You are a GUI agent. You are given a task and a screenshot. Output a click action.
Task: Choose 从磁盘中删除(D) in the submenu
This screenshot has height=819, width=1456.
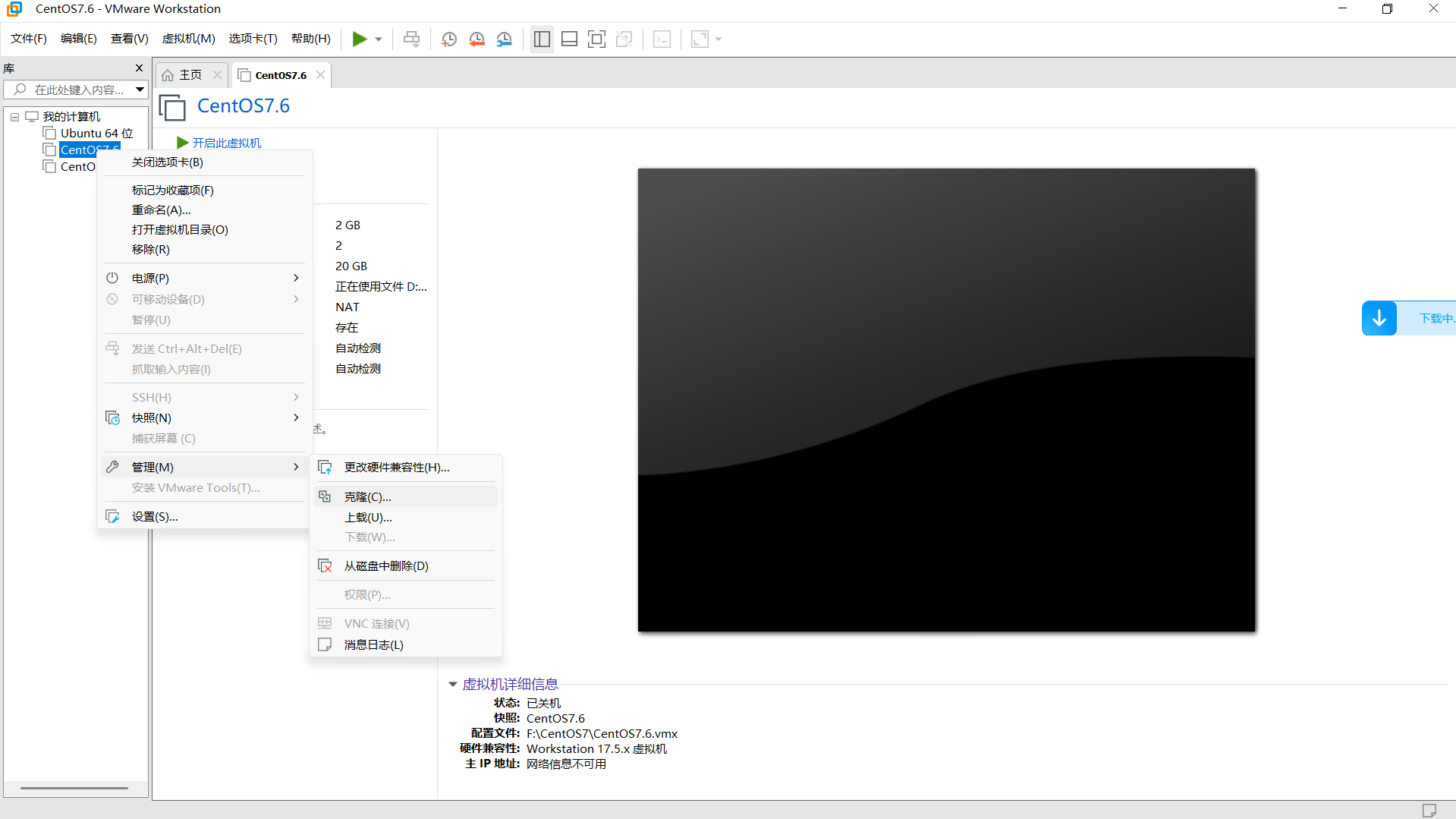point(406,566)
